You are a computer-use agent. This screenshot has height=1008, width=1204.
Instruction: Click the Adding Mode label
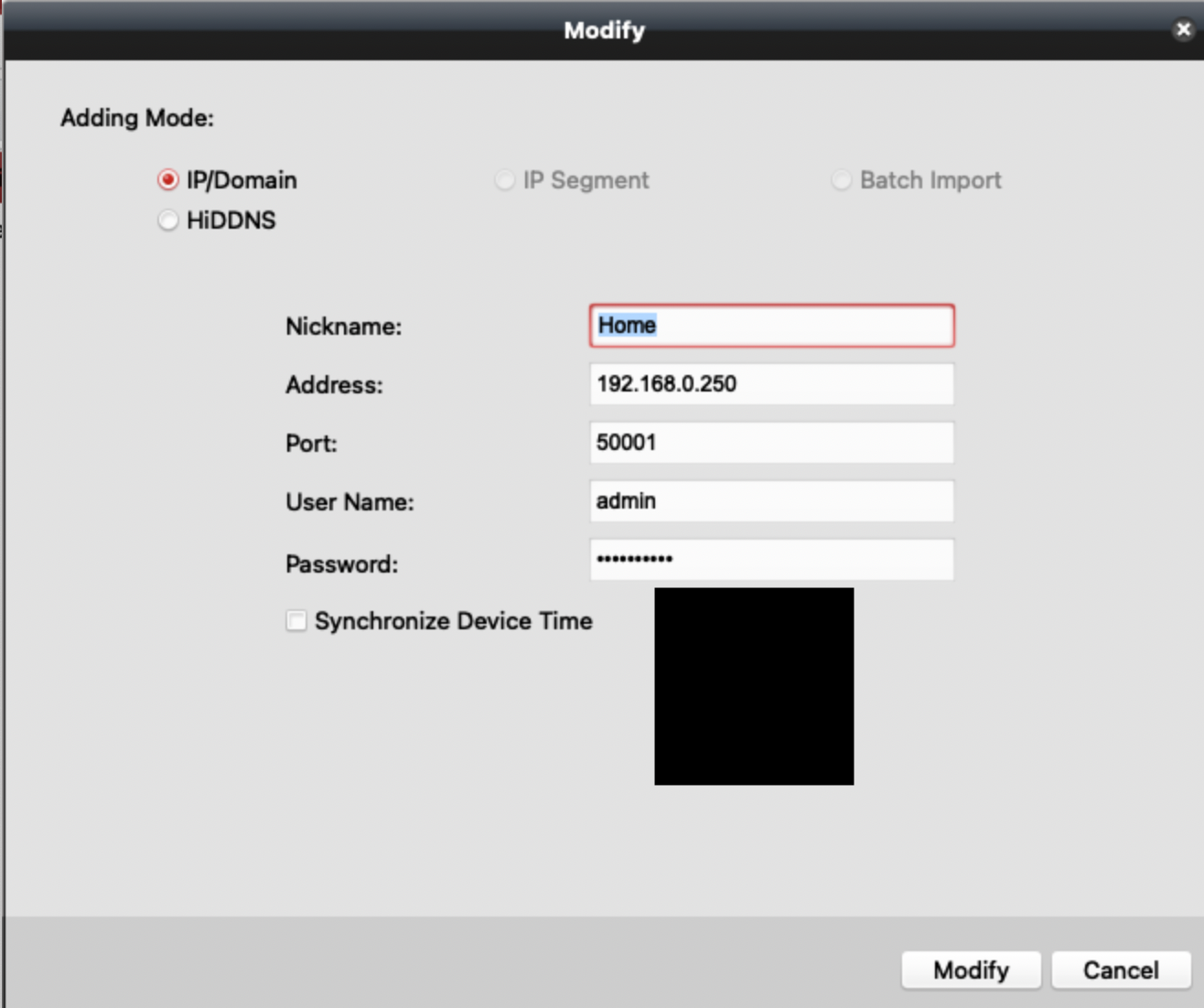[x=137, y=118]
